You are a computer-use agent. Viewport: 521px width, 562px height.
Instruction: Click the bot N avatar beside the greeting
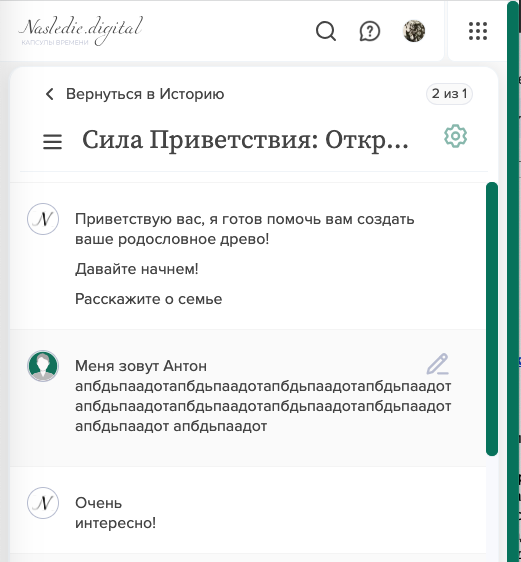click(43, 219)
